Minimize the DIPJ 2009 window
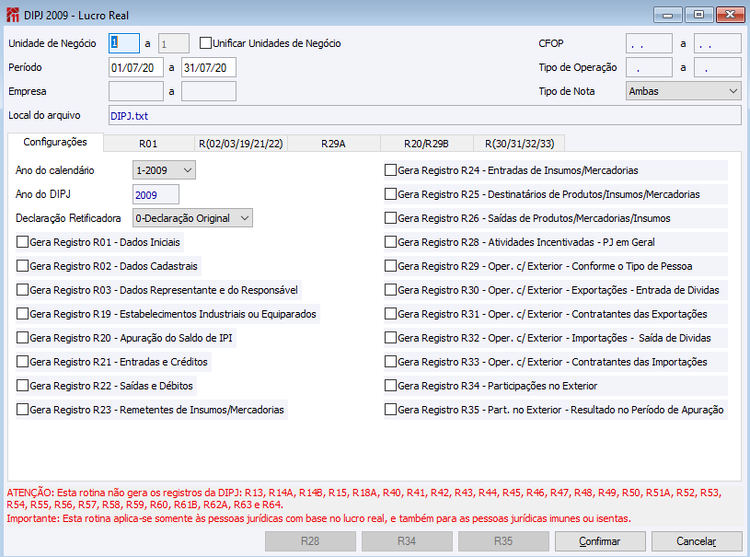Screen dimensions: 750x557 (x=668, y=15)
